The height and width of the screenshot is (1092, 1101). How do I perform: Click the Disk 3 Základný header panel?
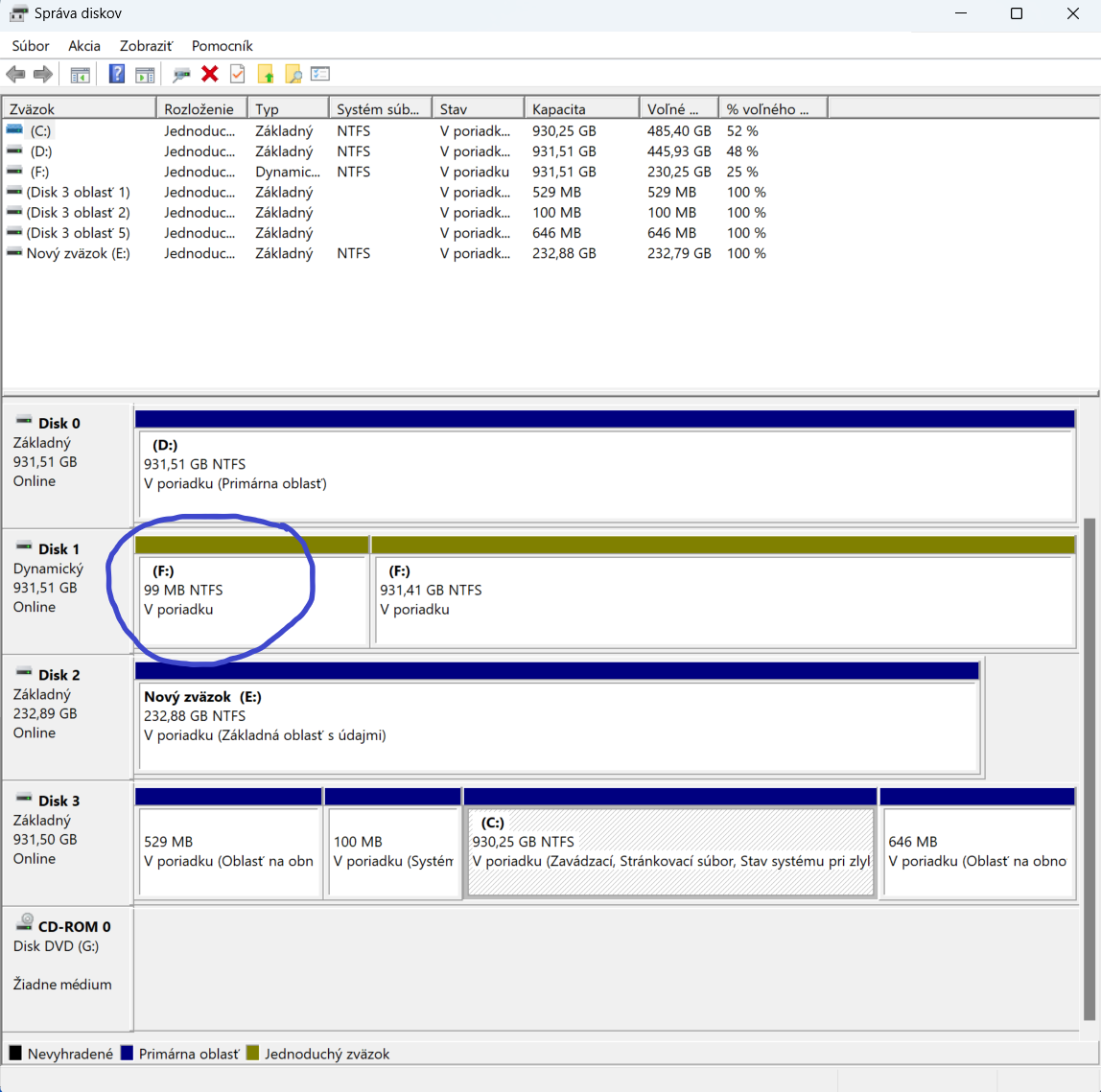(x=67, y=843)
